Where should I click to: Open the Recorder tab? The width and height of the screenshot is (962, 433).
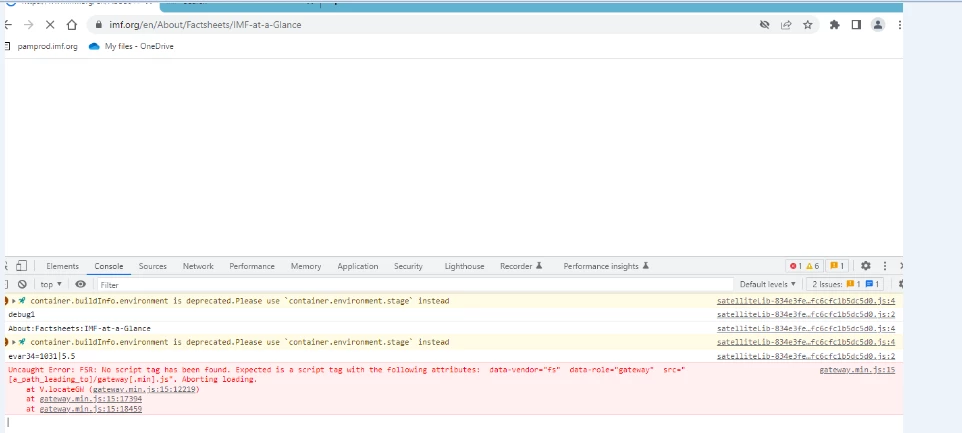click(521, 266)
